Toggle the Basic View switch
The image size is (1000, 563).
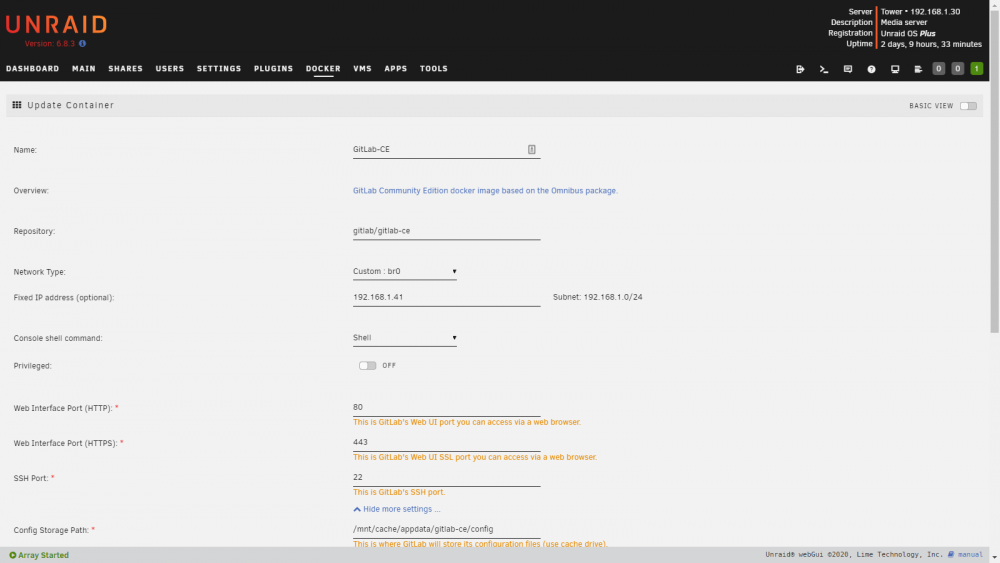pos(968,106)
